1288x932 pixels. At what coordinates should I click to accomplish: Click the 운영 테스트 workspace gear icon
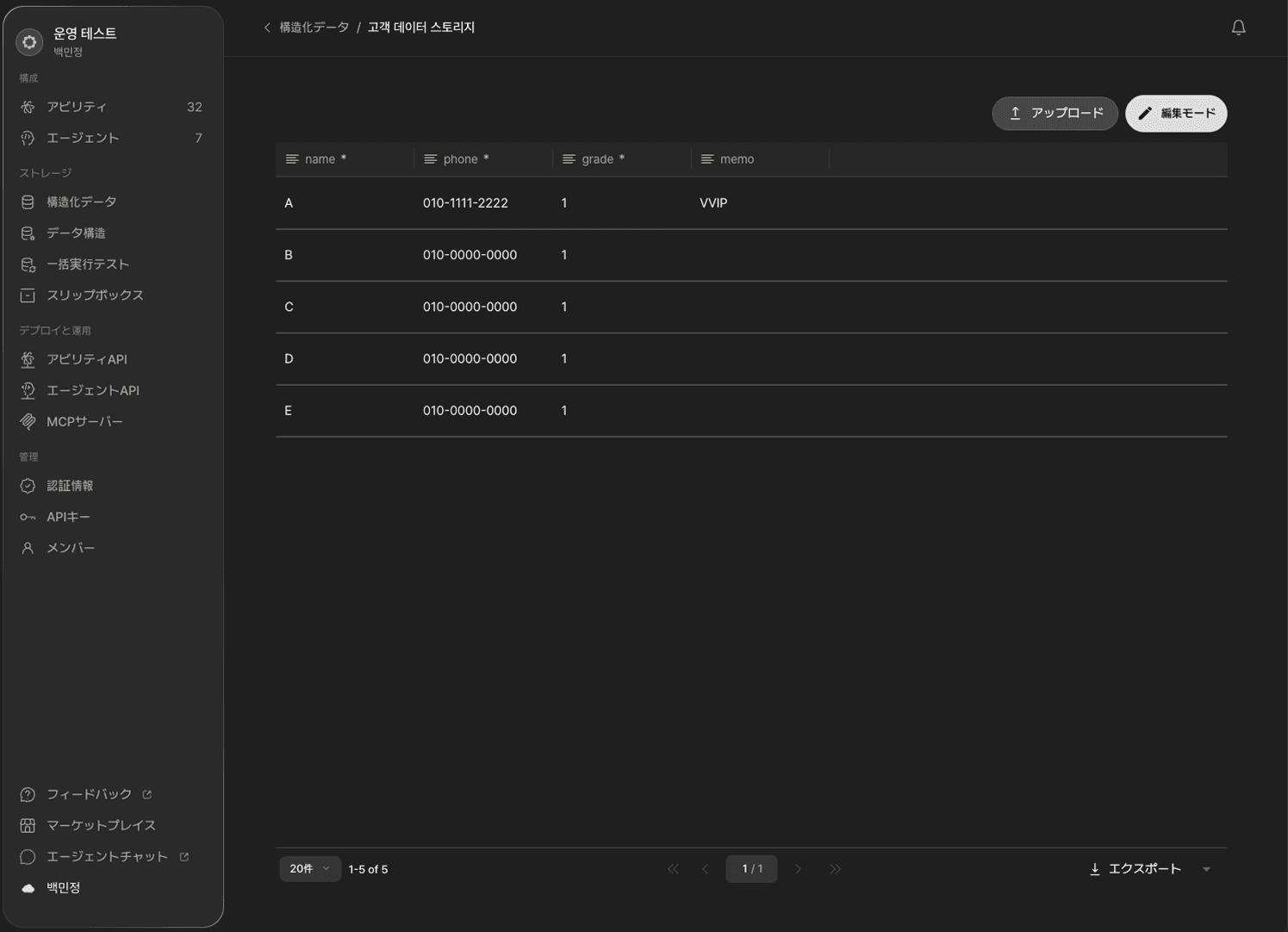(x=29, y=41)
